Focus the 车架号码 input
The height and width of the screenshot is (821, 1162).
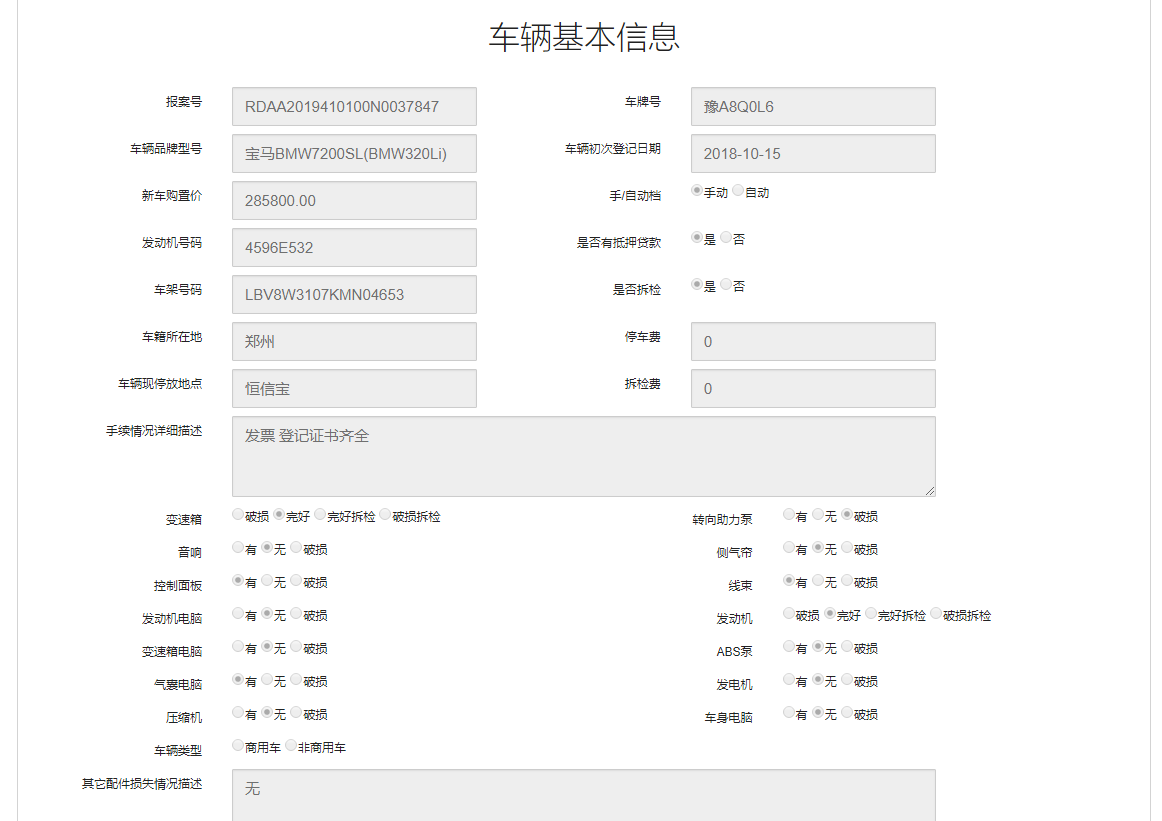(x=354, y=295)
